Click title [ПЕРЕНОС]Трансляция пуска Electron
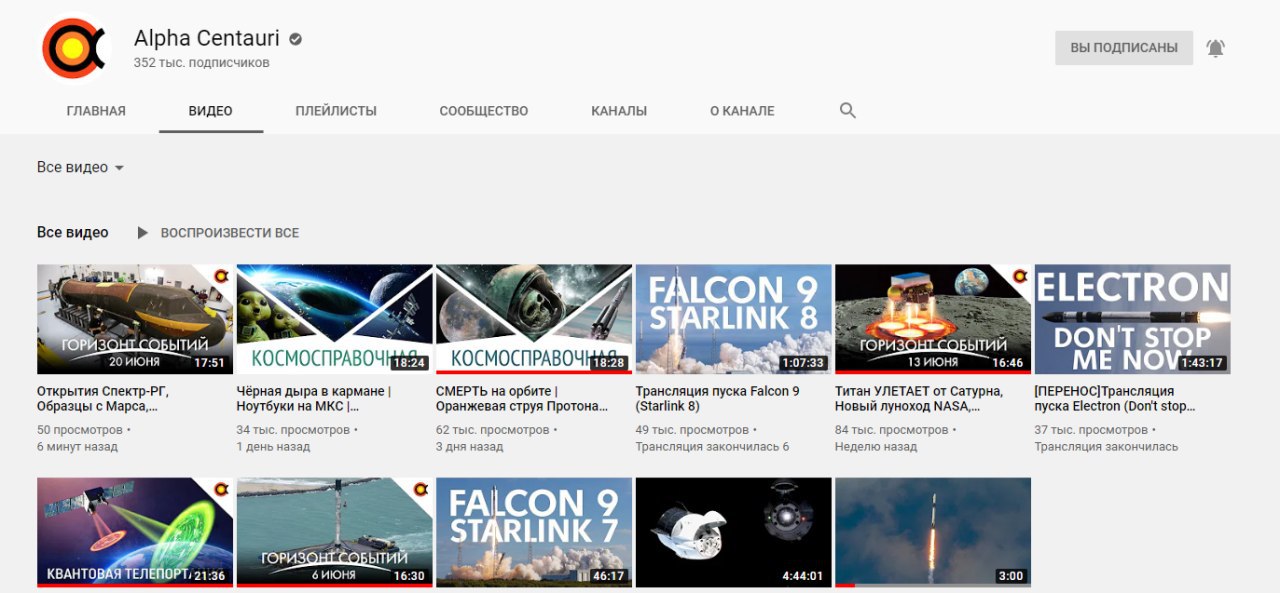This screenshot has width=1280, height=593. click(1115, 399)
